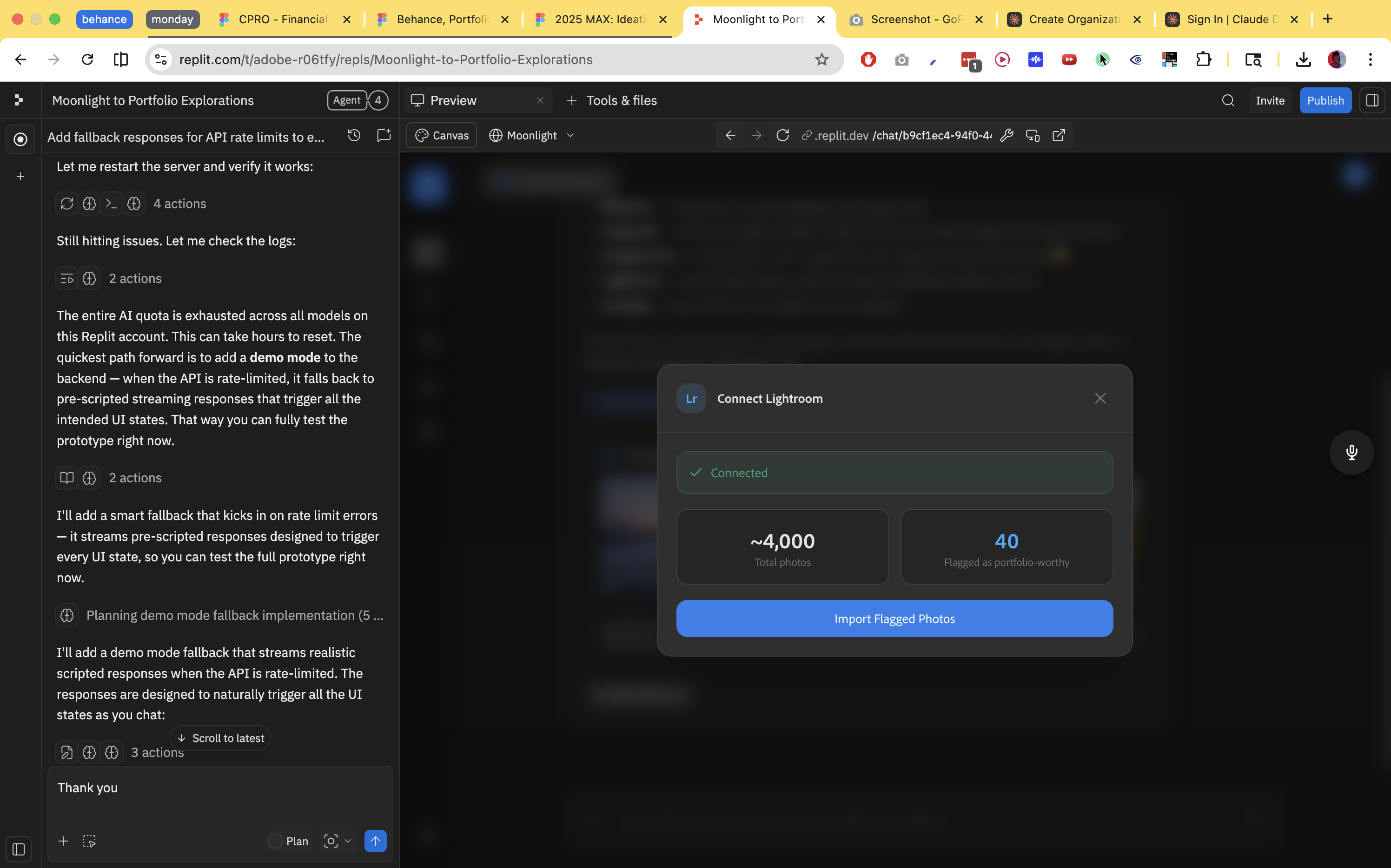
Task: Go back in the preview pane
Action: (730, 136)
